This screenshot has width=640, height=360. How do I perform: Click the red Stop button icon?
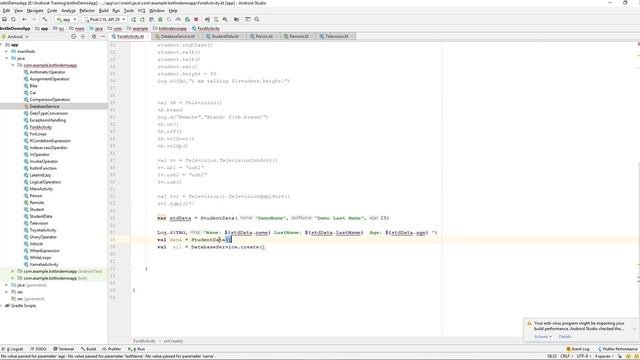click(196, 19)
